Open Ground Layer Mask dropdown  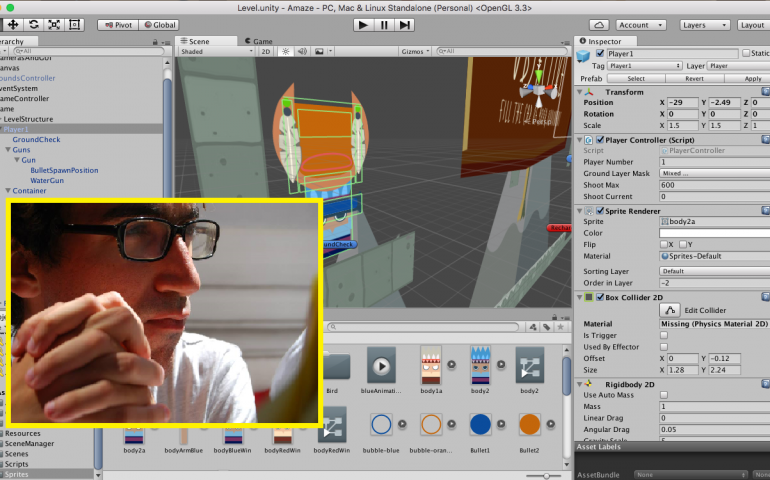(x=715, y=173)
